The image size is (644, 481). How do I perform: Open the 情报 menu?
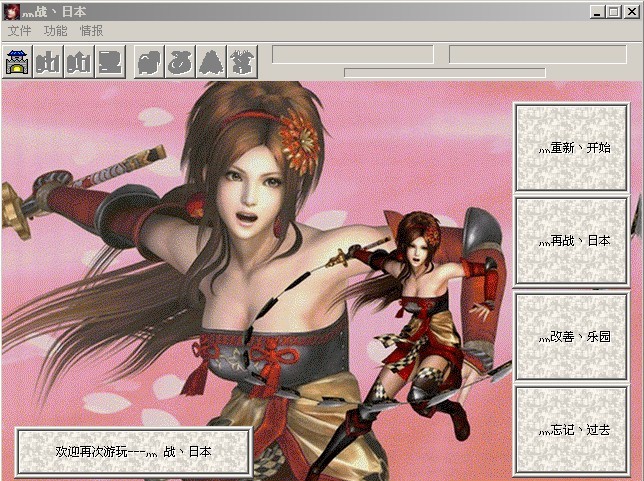tap(91, 31)
